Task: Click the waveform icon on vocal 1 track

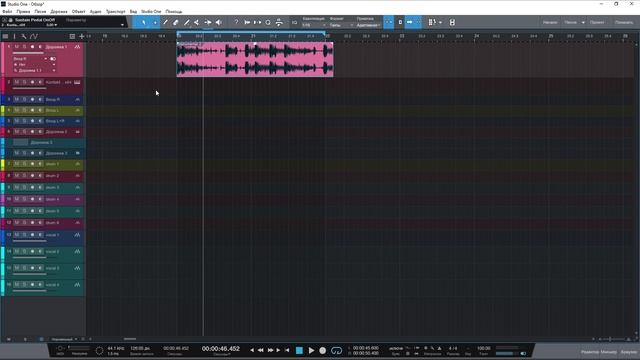Action: 77,235
